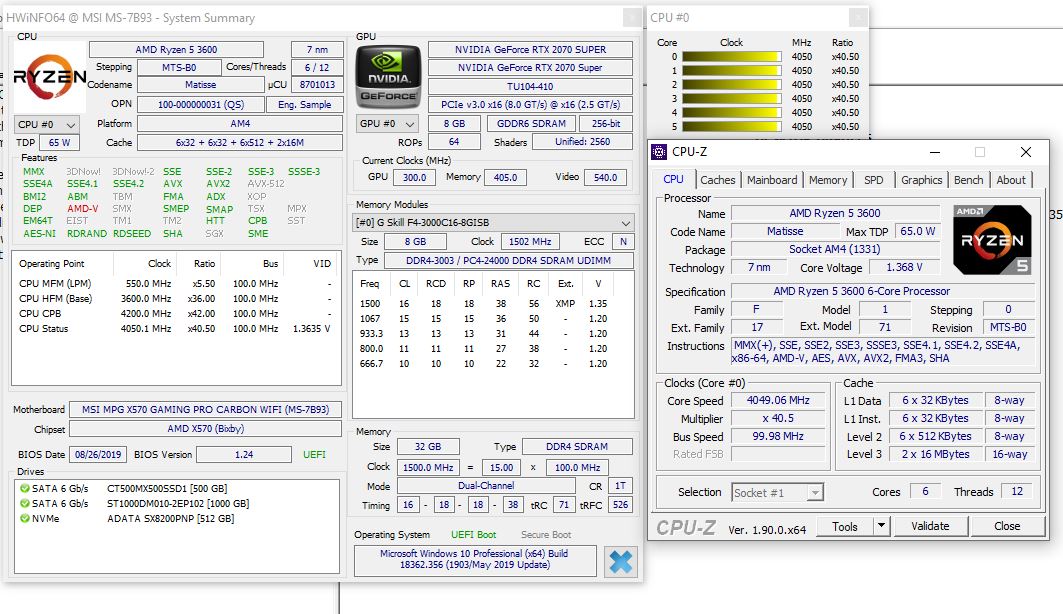The width and height of the screenshot is (1063, 614).
Task: Click the Bus Speed 99.98 MHz value in CPU-Z
Action: point(778,436)
